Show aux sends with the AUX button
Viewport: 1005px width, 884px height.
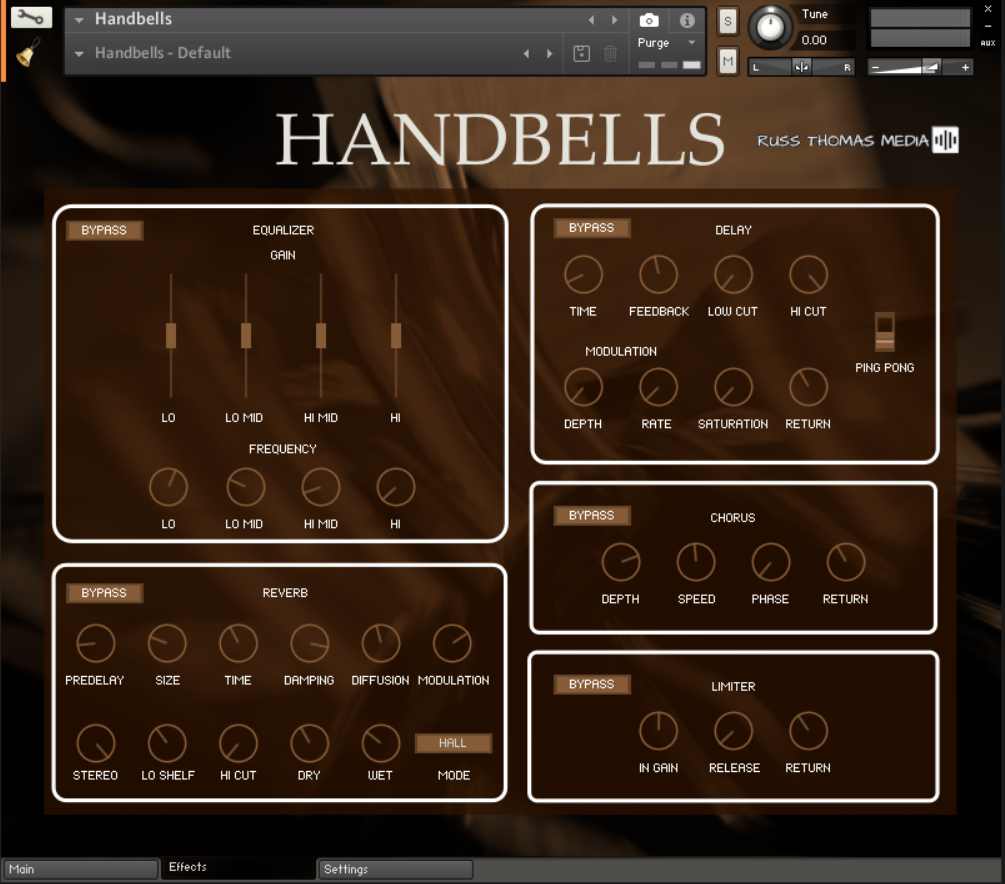[988, 43]
